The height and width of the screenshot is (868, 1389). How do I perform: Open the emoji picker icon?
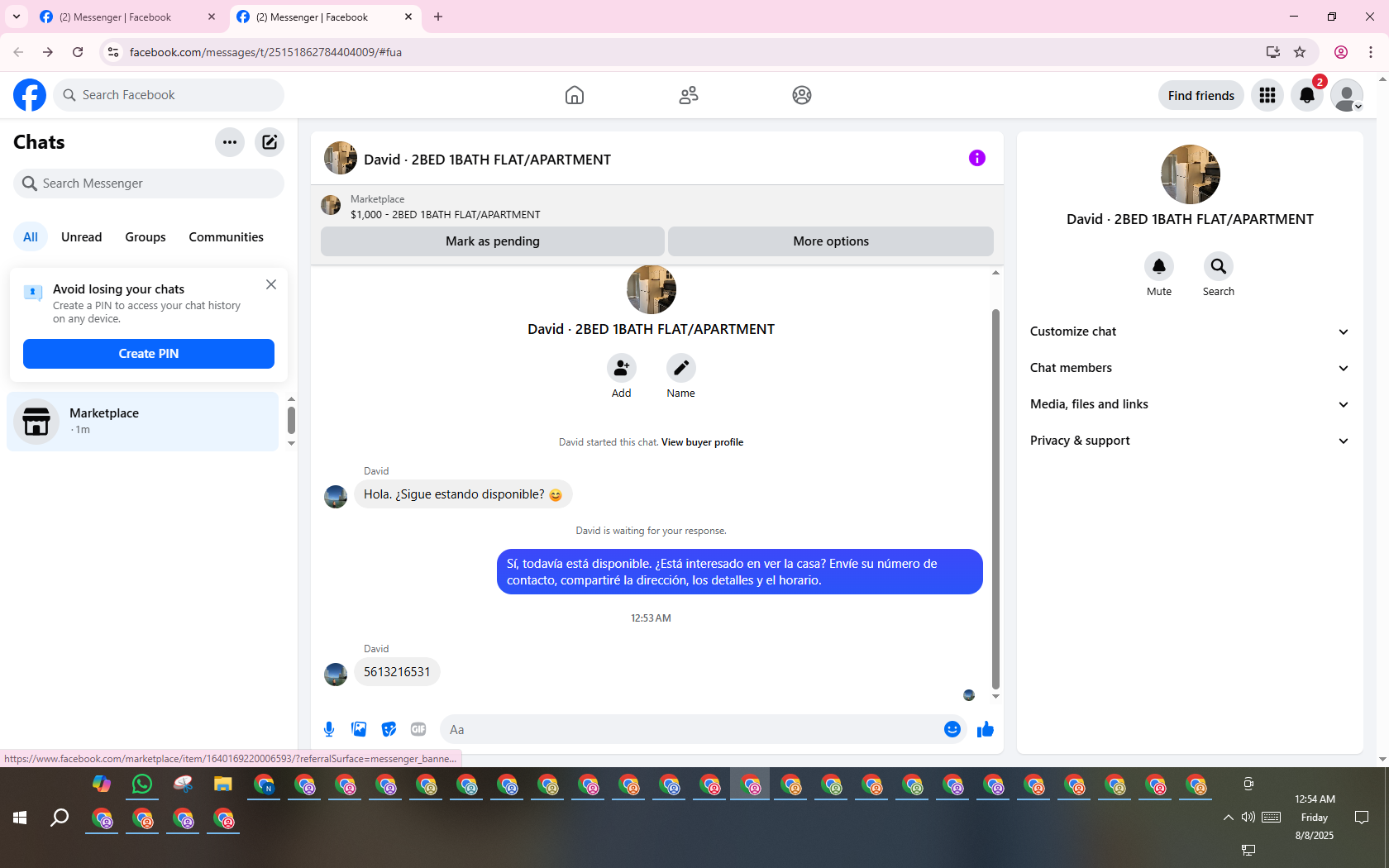coord(952,729)
